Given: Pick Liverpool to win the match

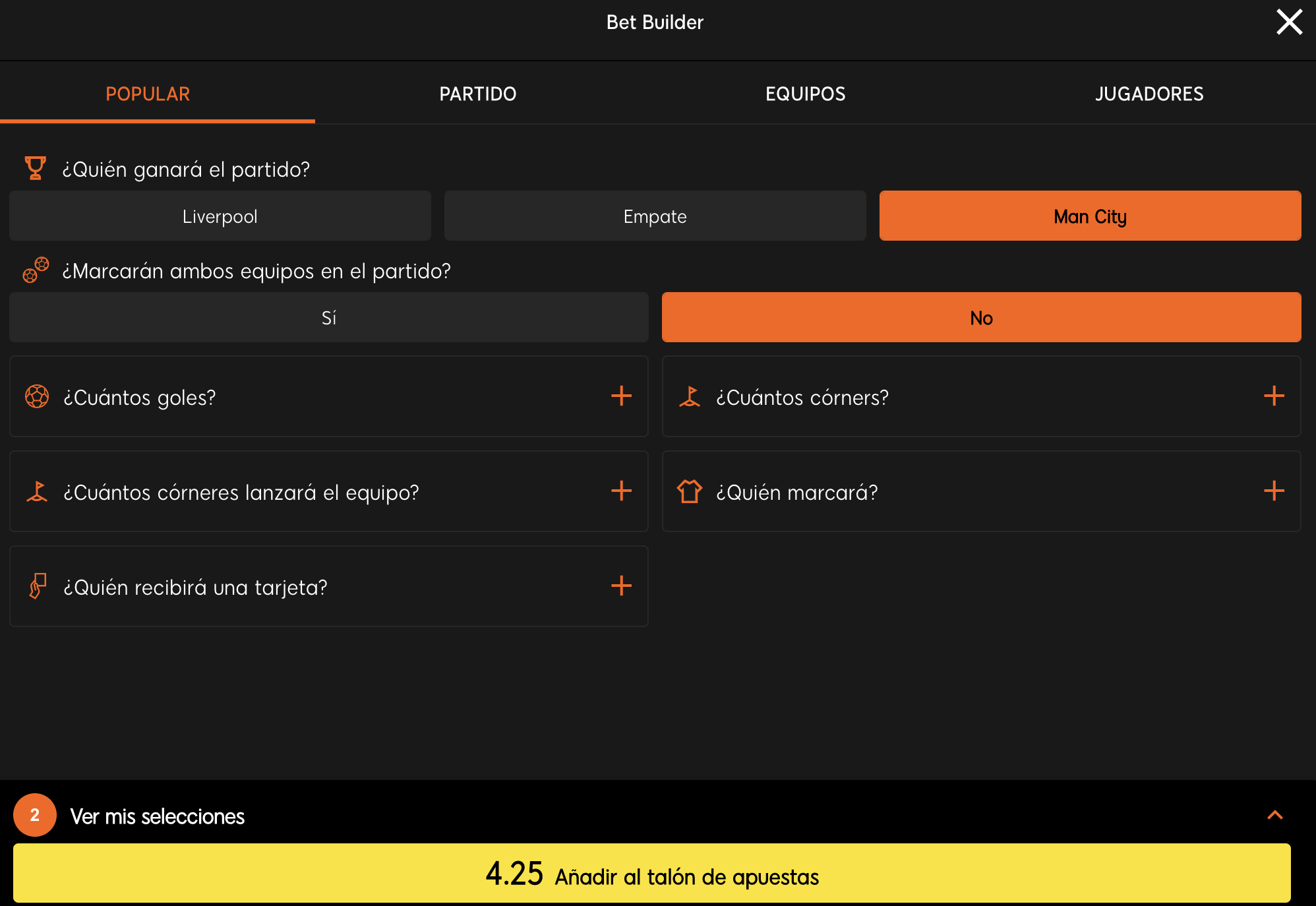Looking at the screenshot, I should click(x=220, y=216).
